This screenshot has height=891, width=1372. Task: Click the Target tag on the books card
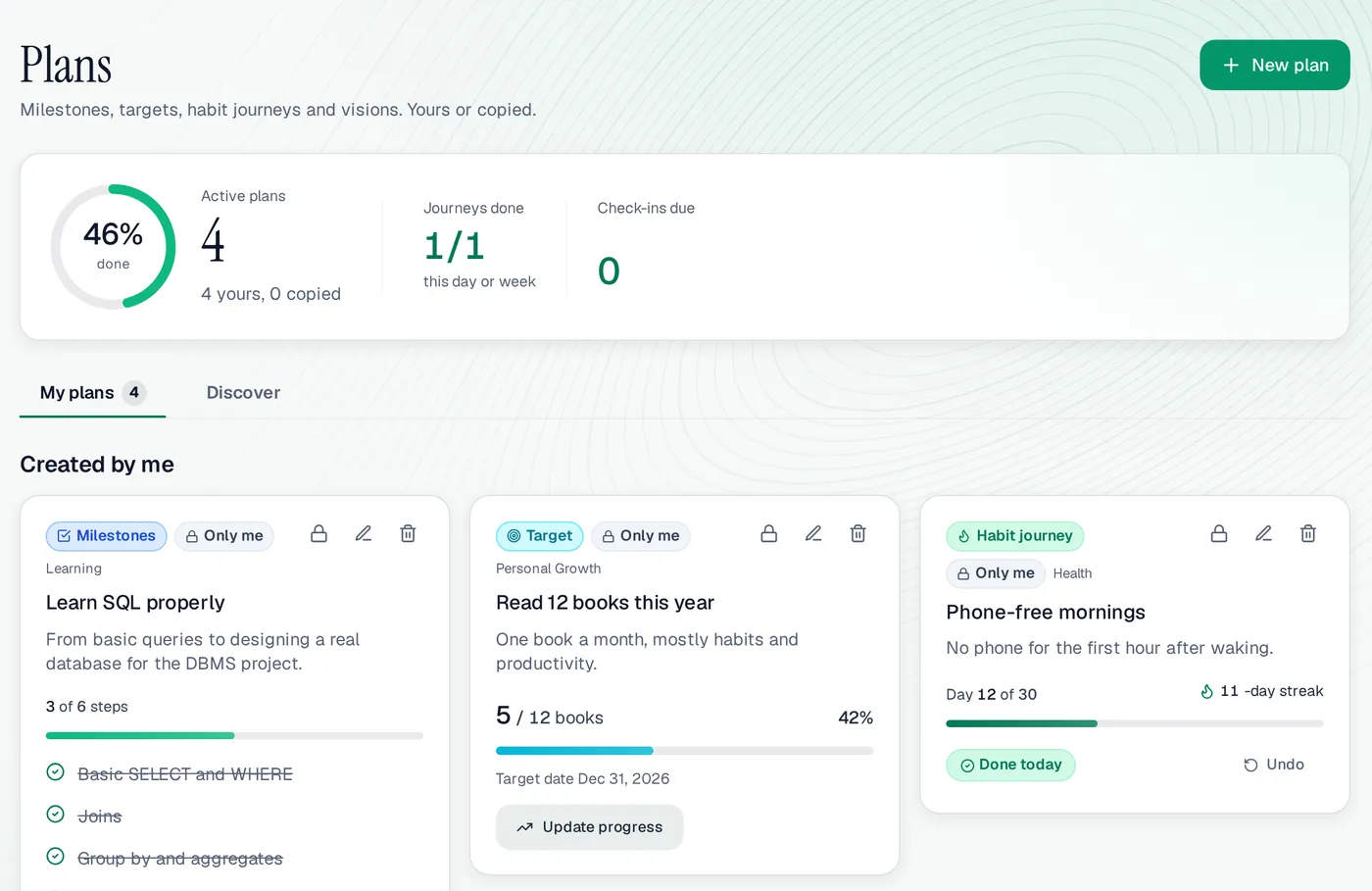[x=540, y=536]
